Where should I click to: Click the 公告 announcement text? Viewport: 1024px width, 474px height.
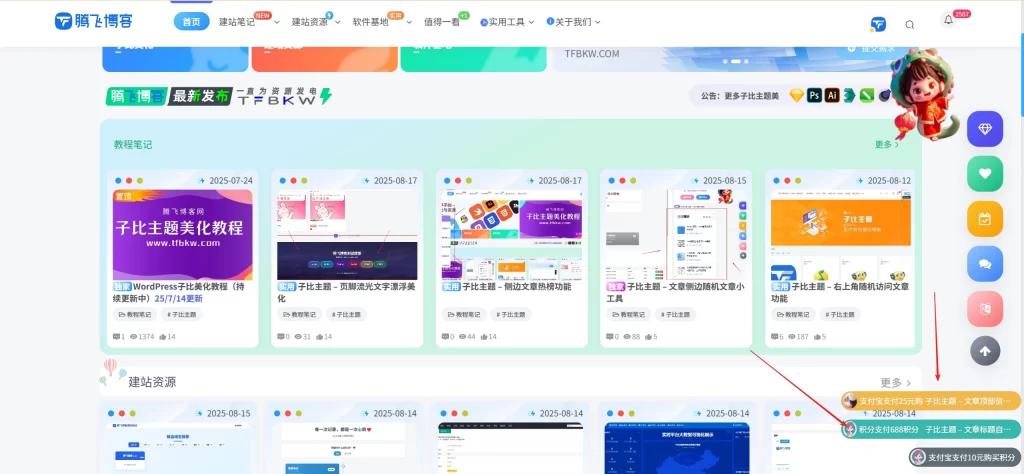pyautogui.click(x=740, y=96)
